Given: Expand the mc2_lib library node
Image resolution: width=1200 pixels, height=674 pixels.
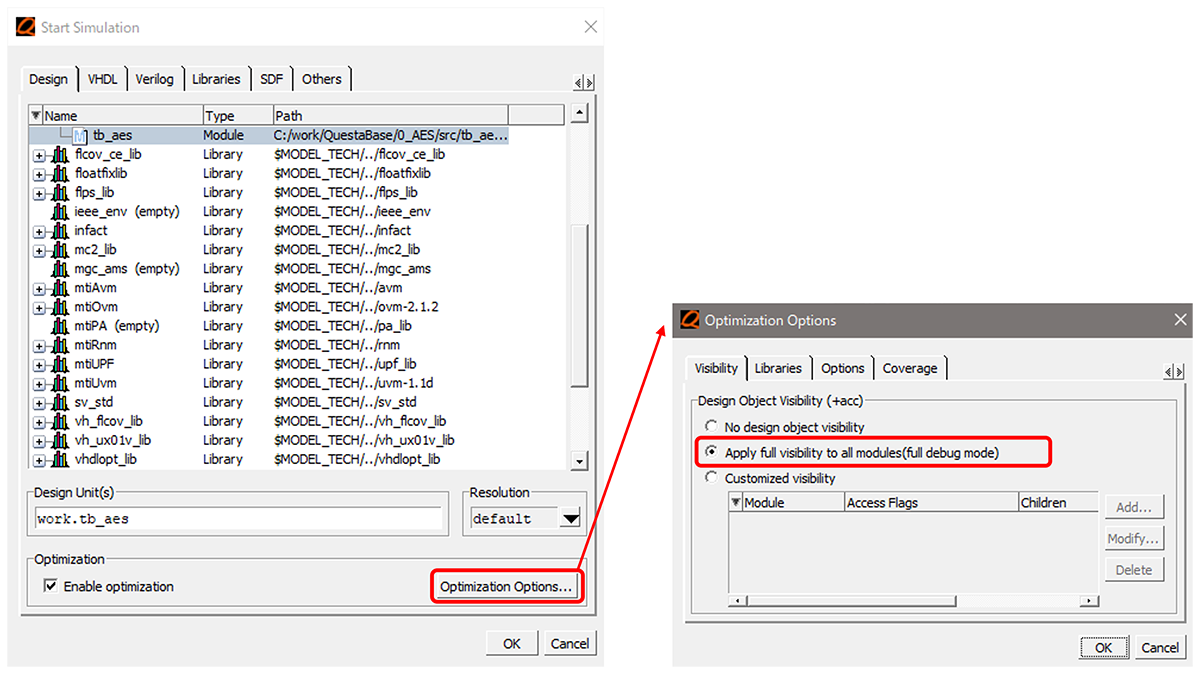Looking at the screenshot, I should click(x=39, y=251).
